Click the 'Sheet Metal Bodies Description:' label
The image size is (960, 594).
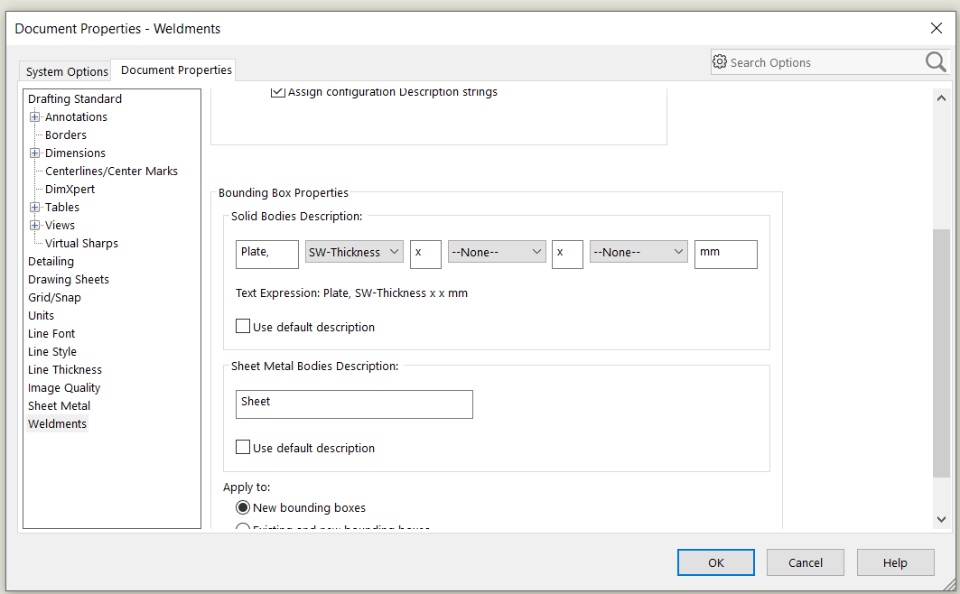coord(315,366)
